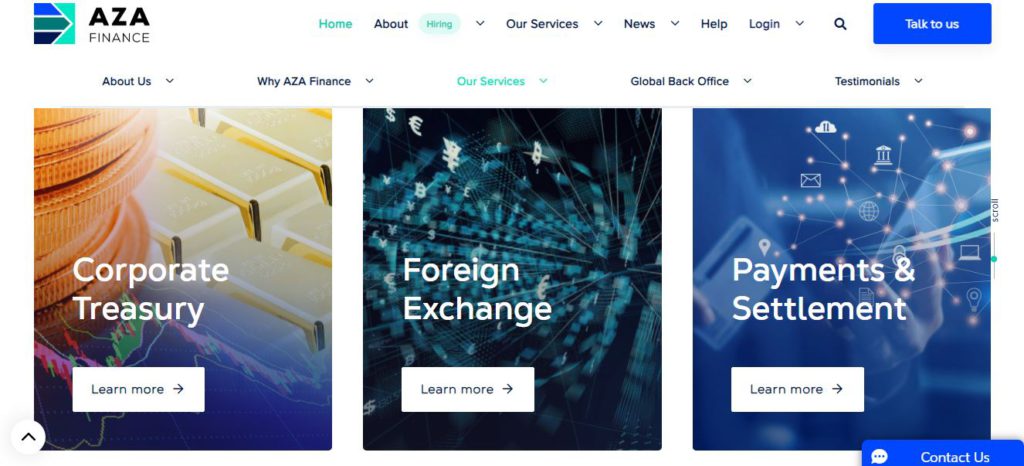Click arrow icon in Corporate Treasury Learn more

pyautogui.click(x=178, y=389)
